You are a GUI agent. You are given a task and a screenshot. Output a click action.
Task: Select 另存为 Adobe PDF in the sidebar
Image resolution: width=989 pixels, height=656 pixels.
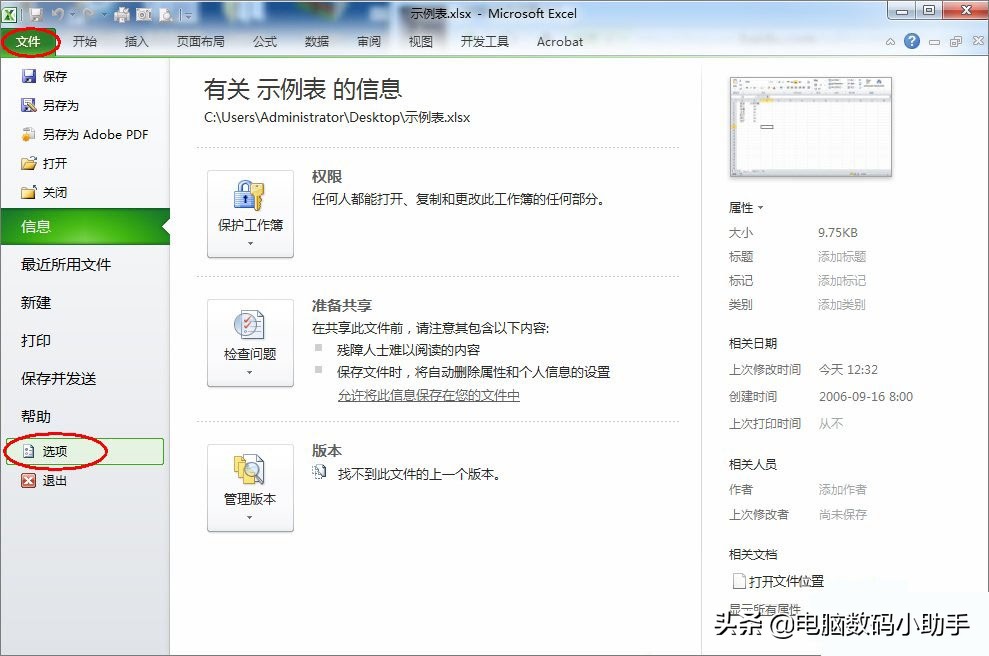[x=83, y=134]
